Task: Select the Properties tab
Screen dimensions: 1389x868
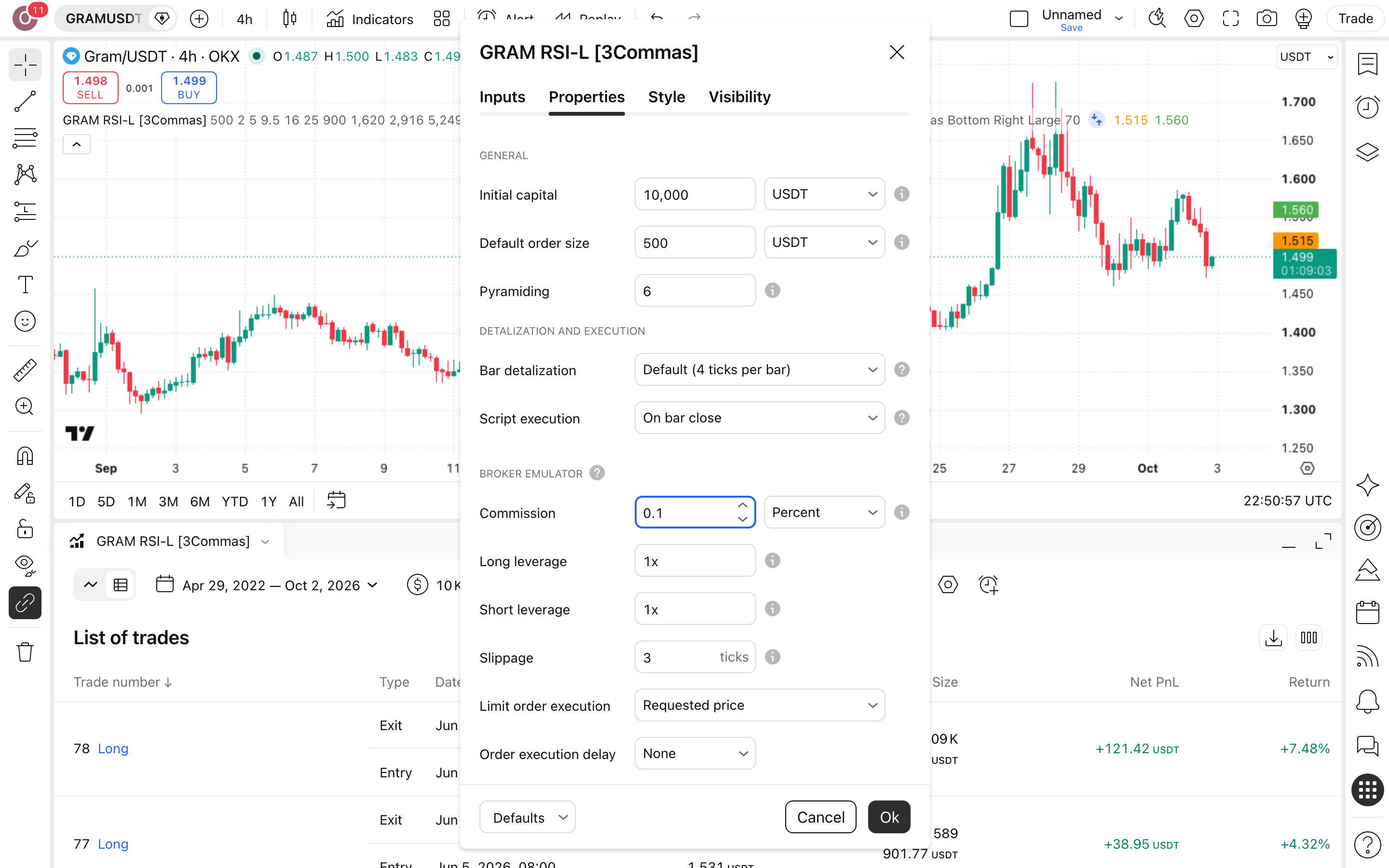Action: click(586, 97)
